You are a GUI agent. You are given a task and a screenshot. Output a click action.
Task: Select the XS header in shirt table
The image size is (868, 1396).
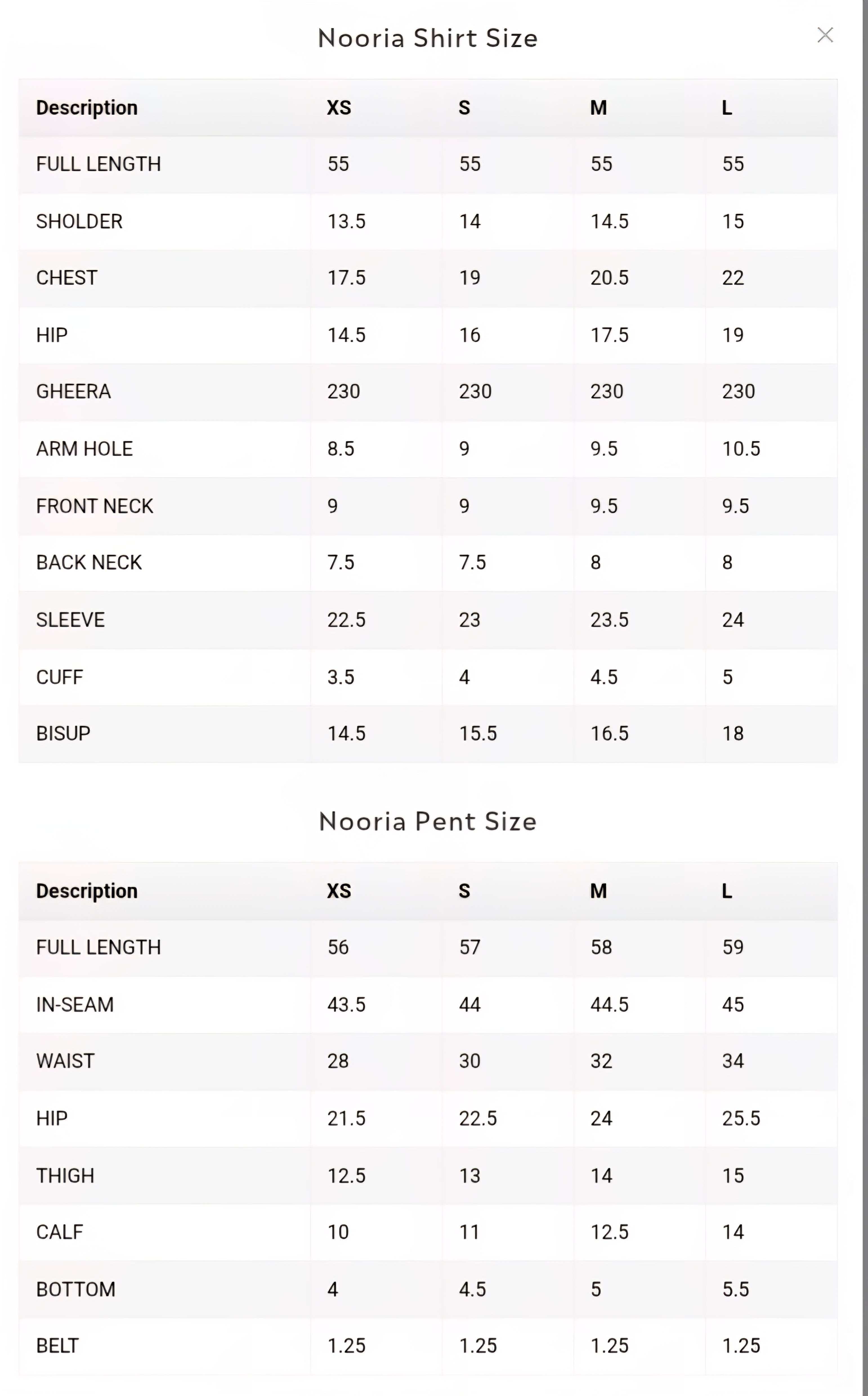[339, 108]
